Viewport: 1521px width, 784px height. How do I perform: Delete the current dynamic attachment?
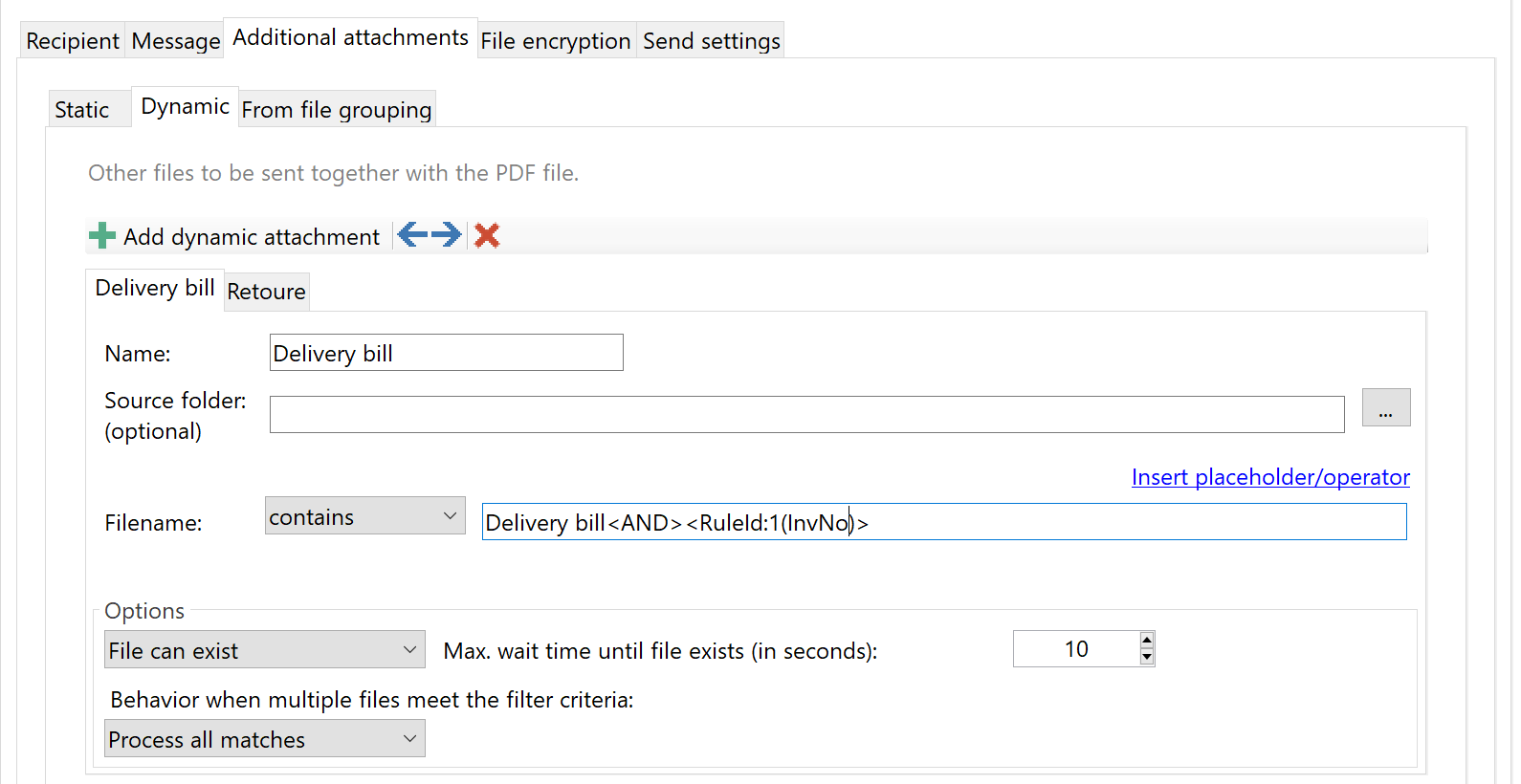[x=487, y=234]
